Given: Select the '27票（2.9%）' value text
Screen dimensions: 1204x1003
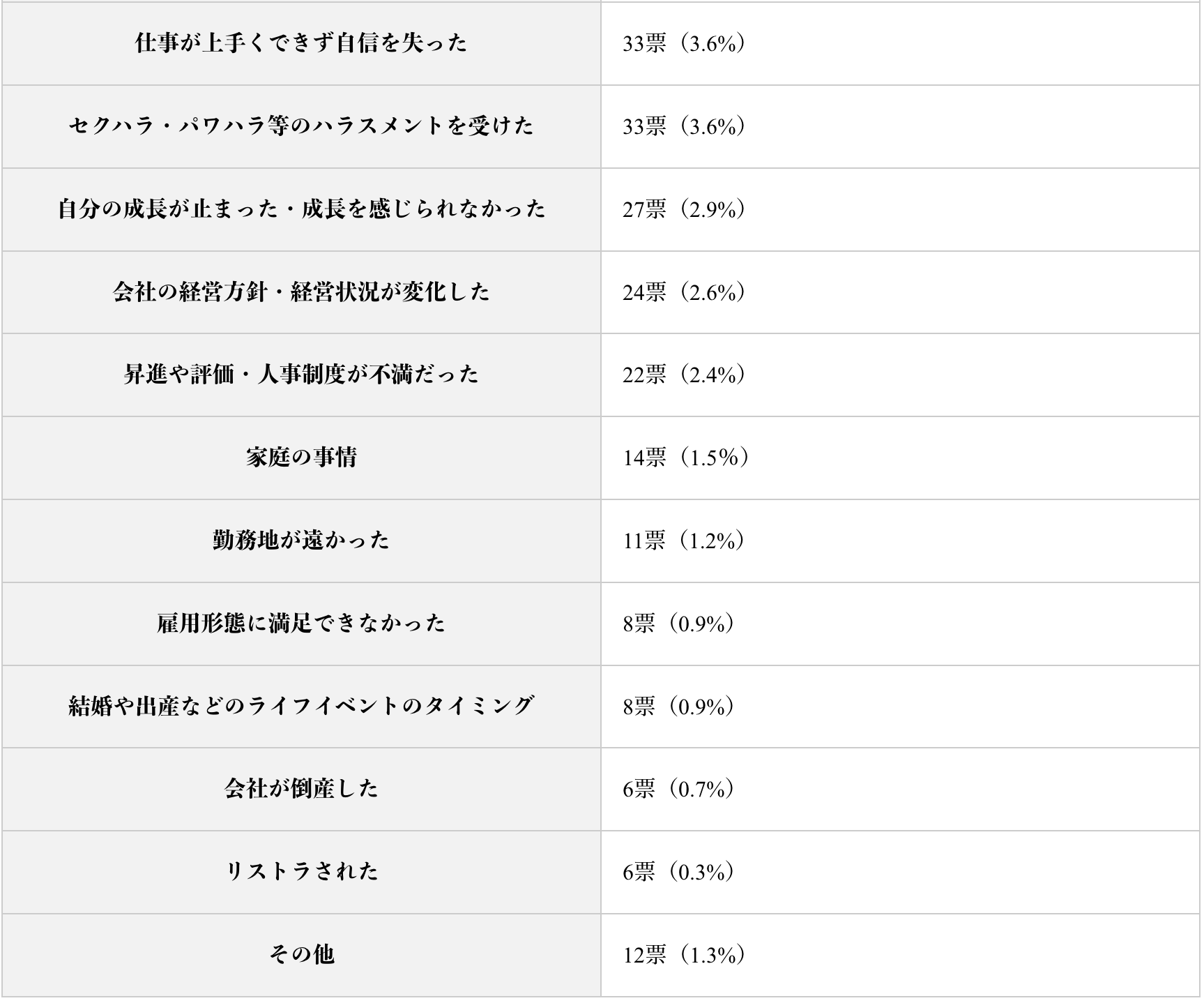Looking at the screenshot, I should (685, 209).
